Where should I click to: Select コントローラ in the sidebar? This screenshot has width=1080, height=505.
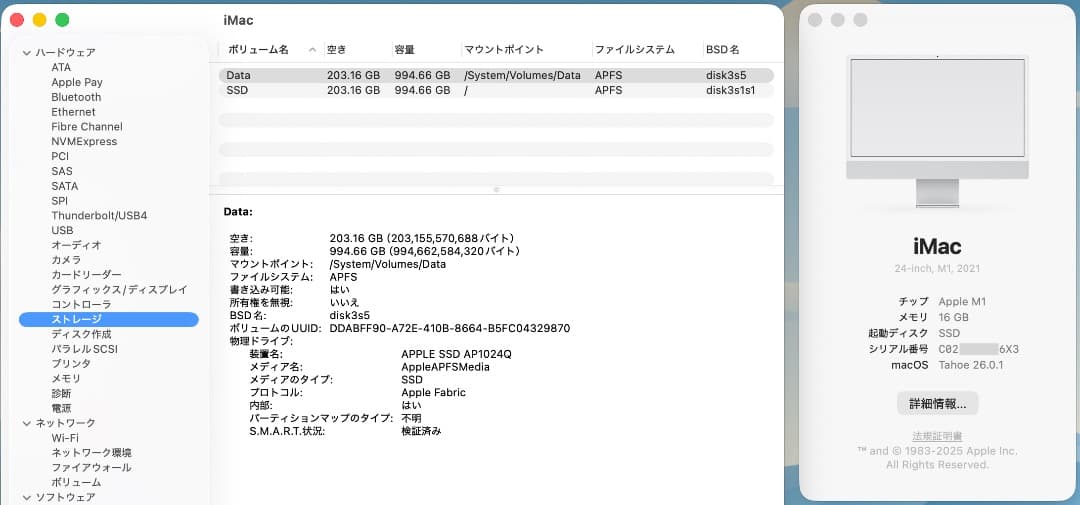81,305
